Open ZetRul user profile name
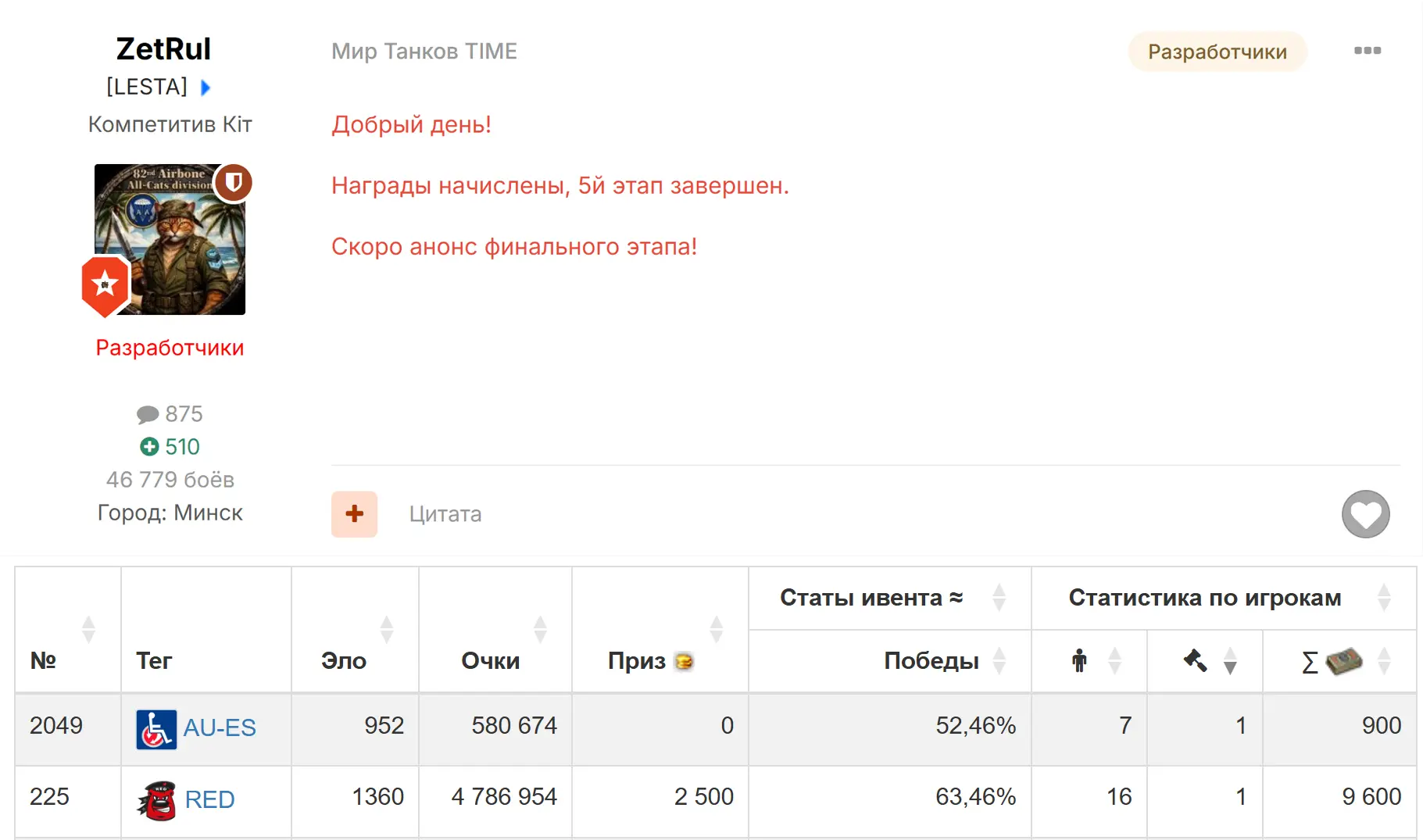The image size is (1423, 840). point(163,48)
